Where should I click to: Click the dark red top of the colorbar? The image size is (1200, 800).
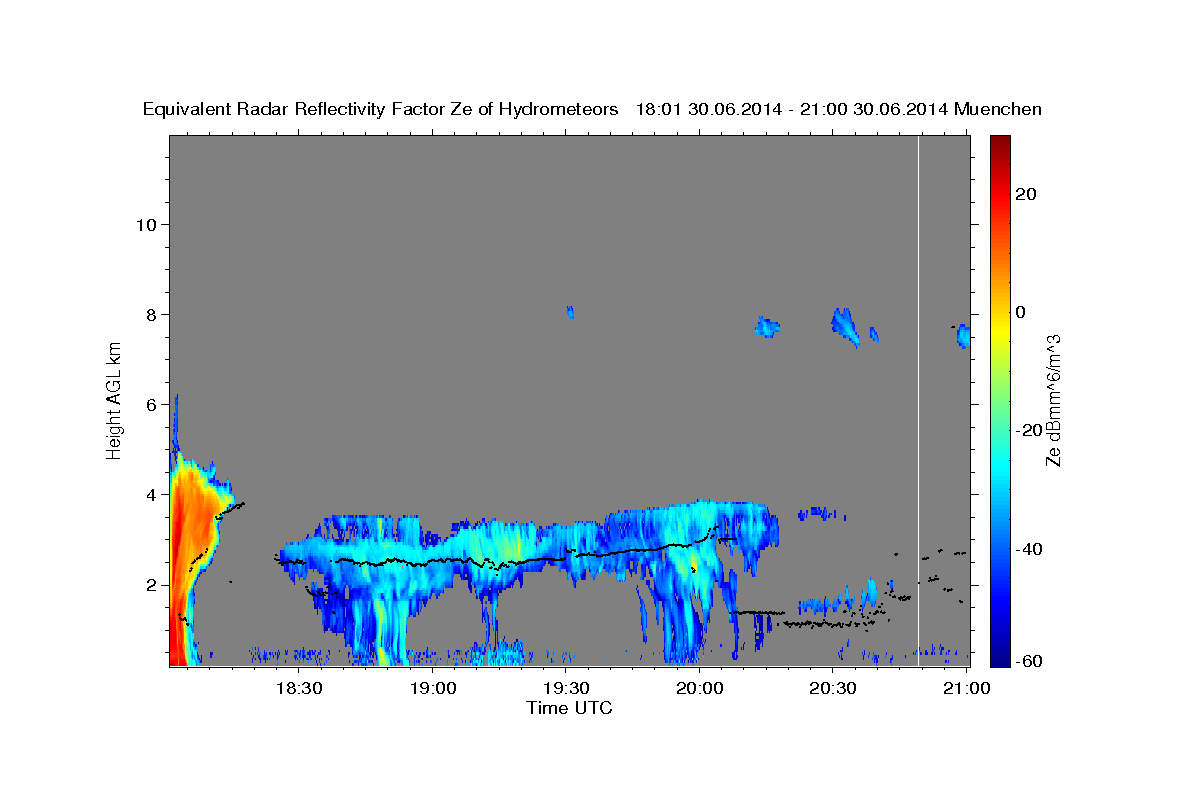999,145
